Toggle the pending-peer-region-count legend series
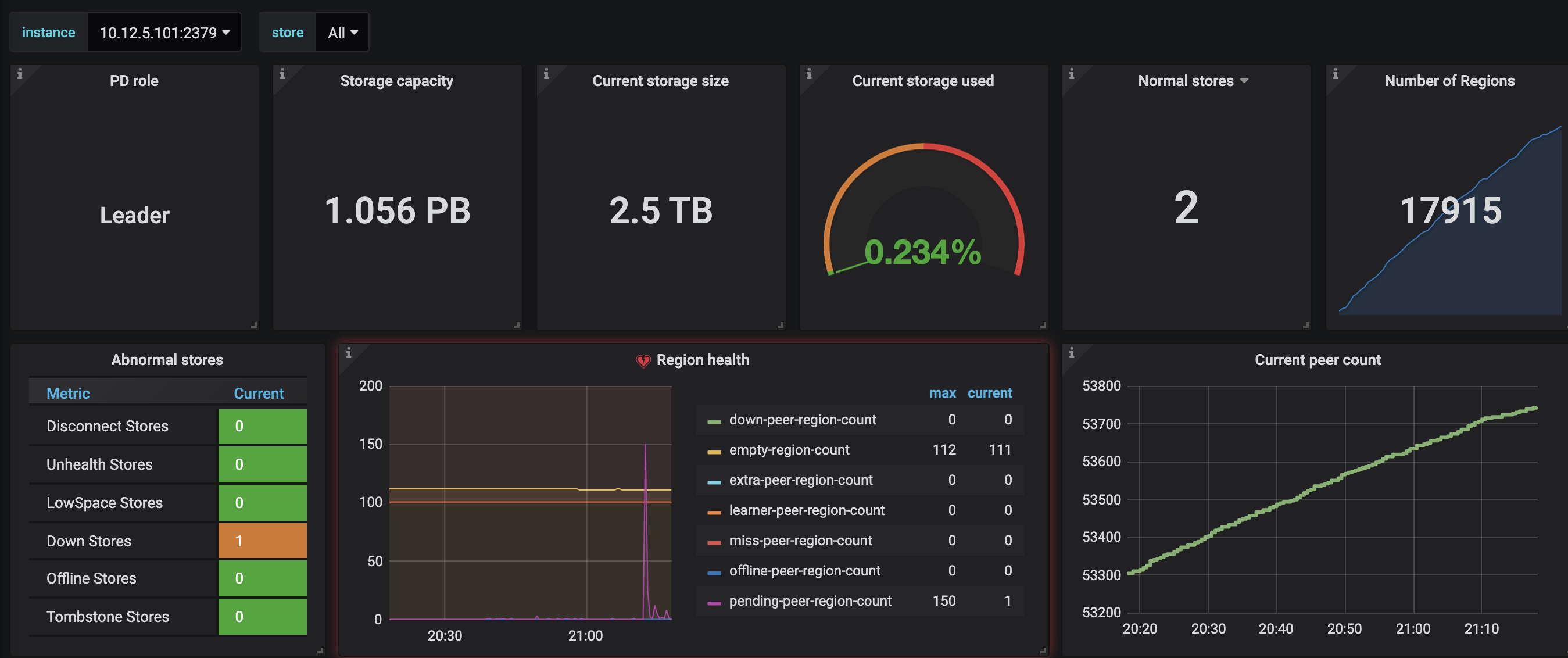 click(810, 601)
